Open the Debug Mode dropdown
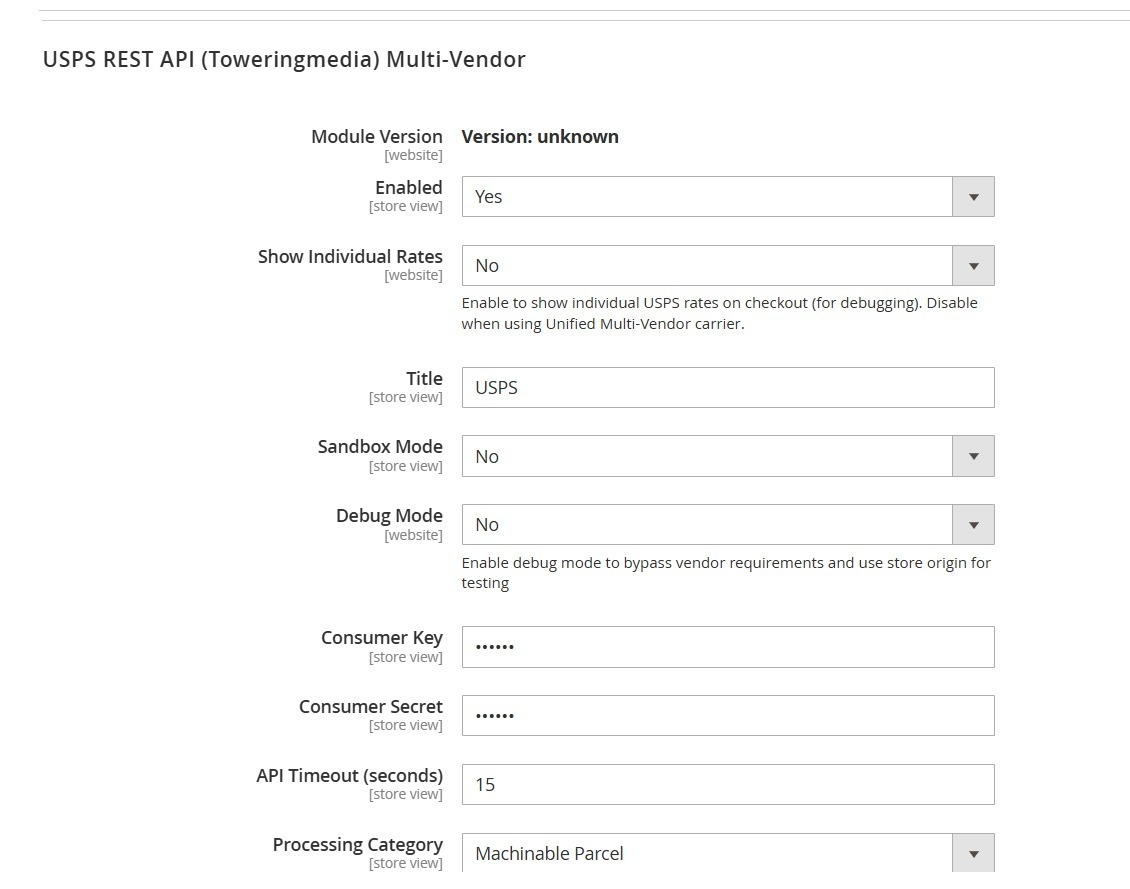Viewport: 1130px width, 889px height. pos(728,524)
